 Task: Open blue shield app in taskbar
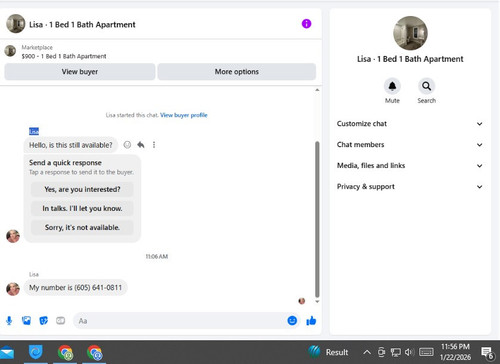pos(36,352)
